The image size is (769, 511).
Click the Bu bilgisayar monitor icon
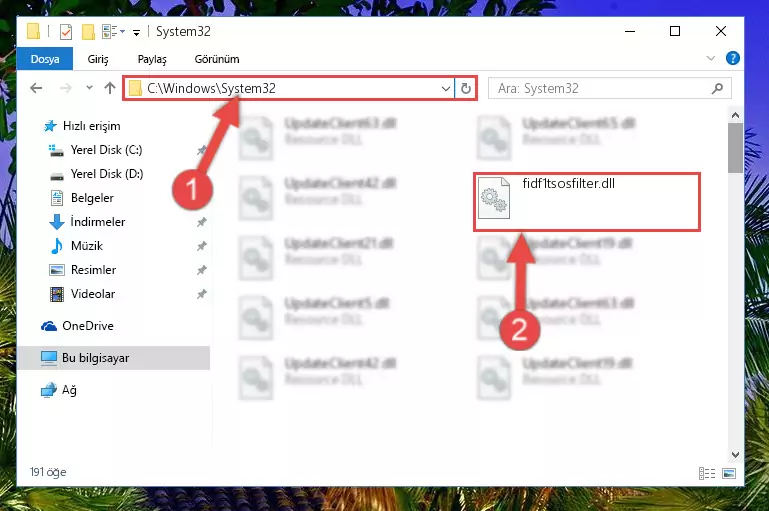[49, 358]
